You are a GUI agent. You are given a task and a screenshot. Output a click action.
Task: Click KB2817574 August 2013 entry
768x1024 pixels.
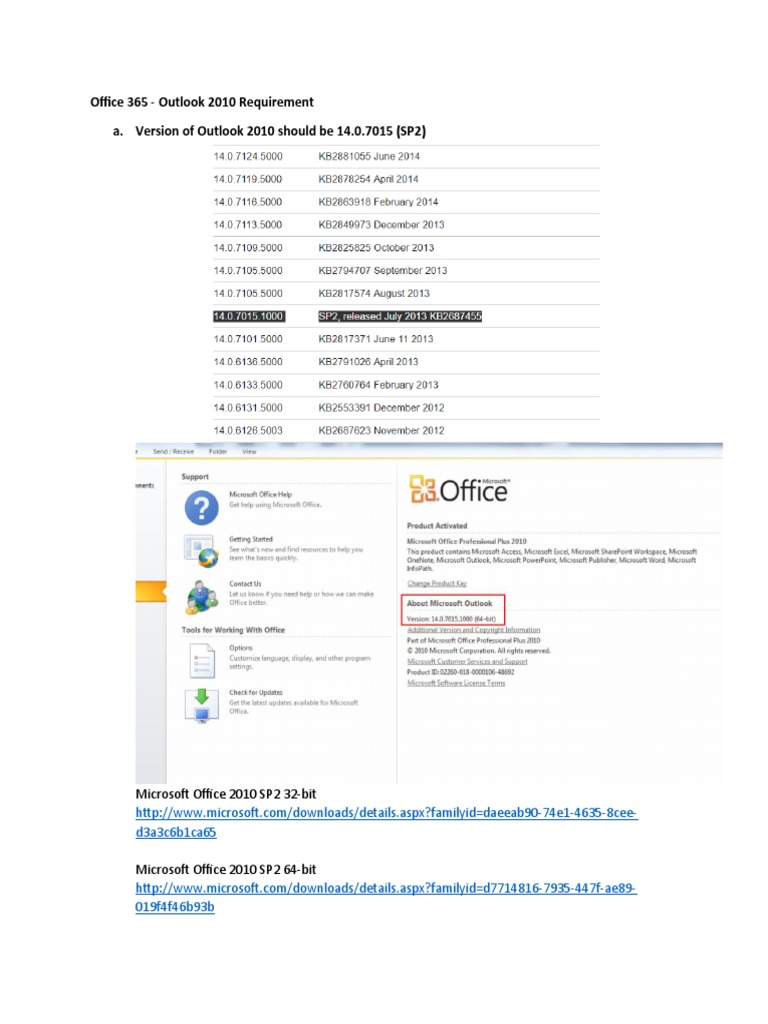(x=374, y=293)
